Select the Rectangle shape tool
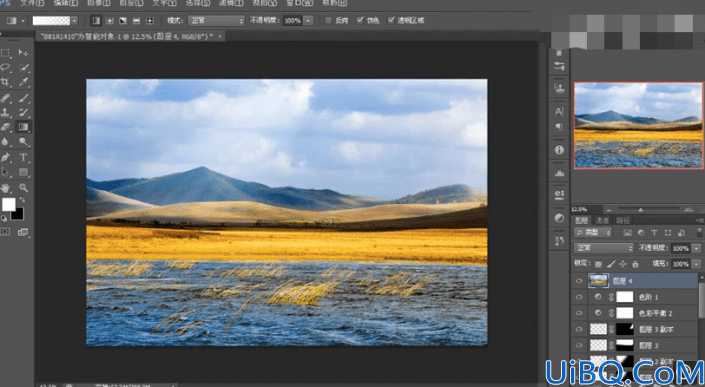 pyautogui.click(x=23, y=172)
